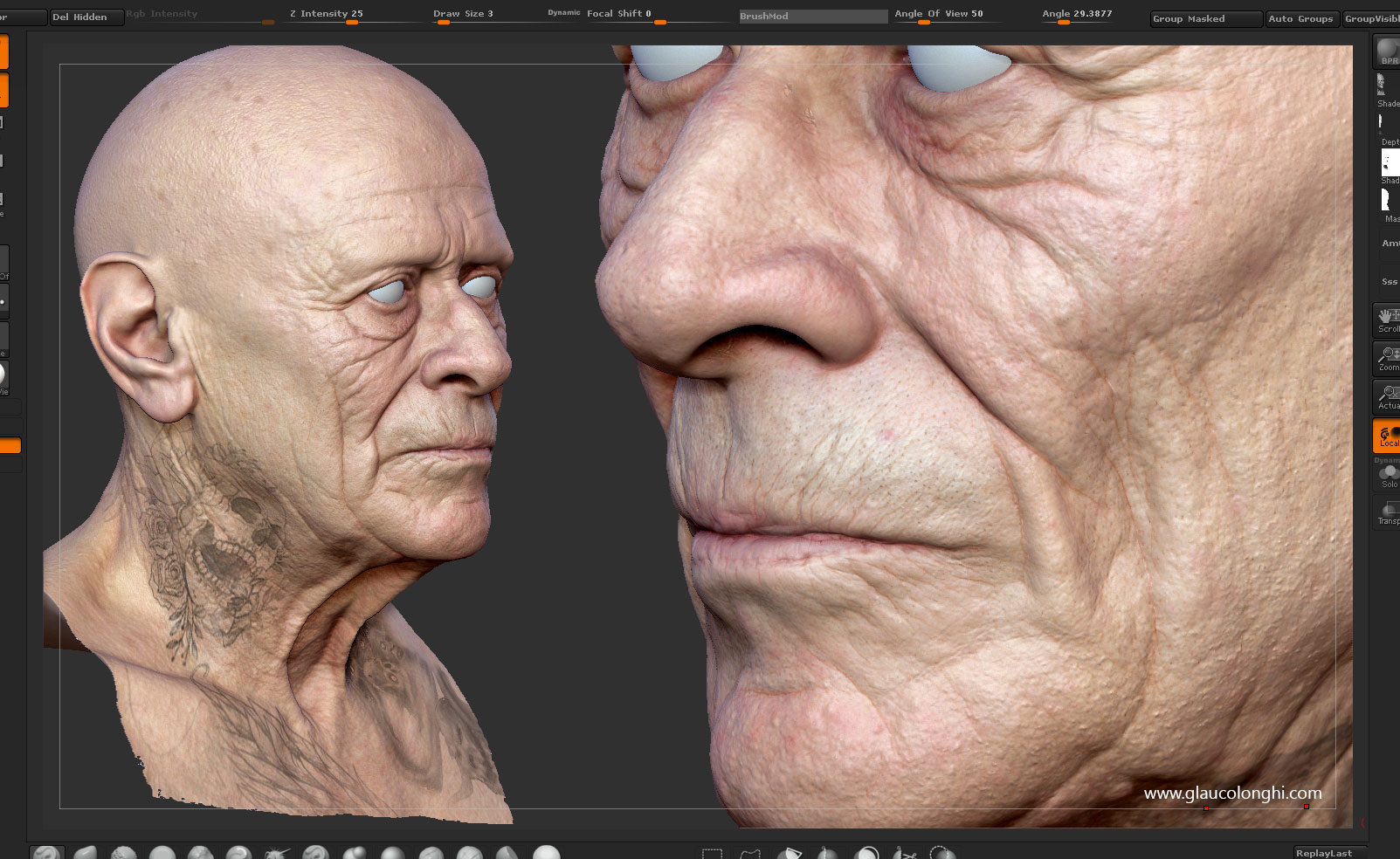
Task: Toggle Transp transparency mode
Action: pyautogui.click(x=1387, y=513)
